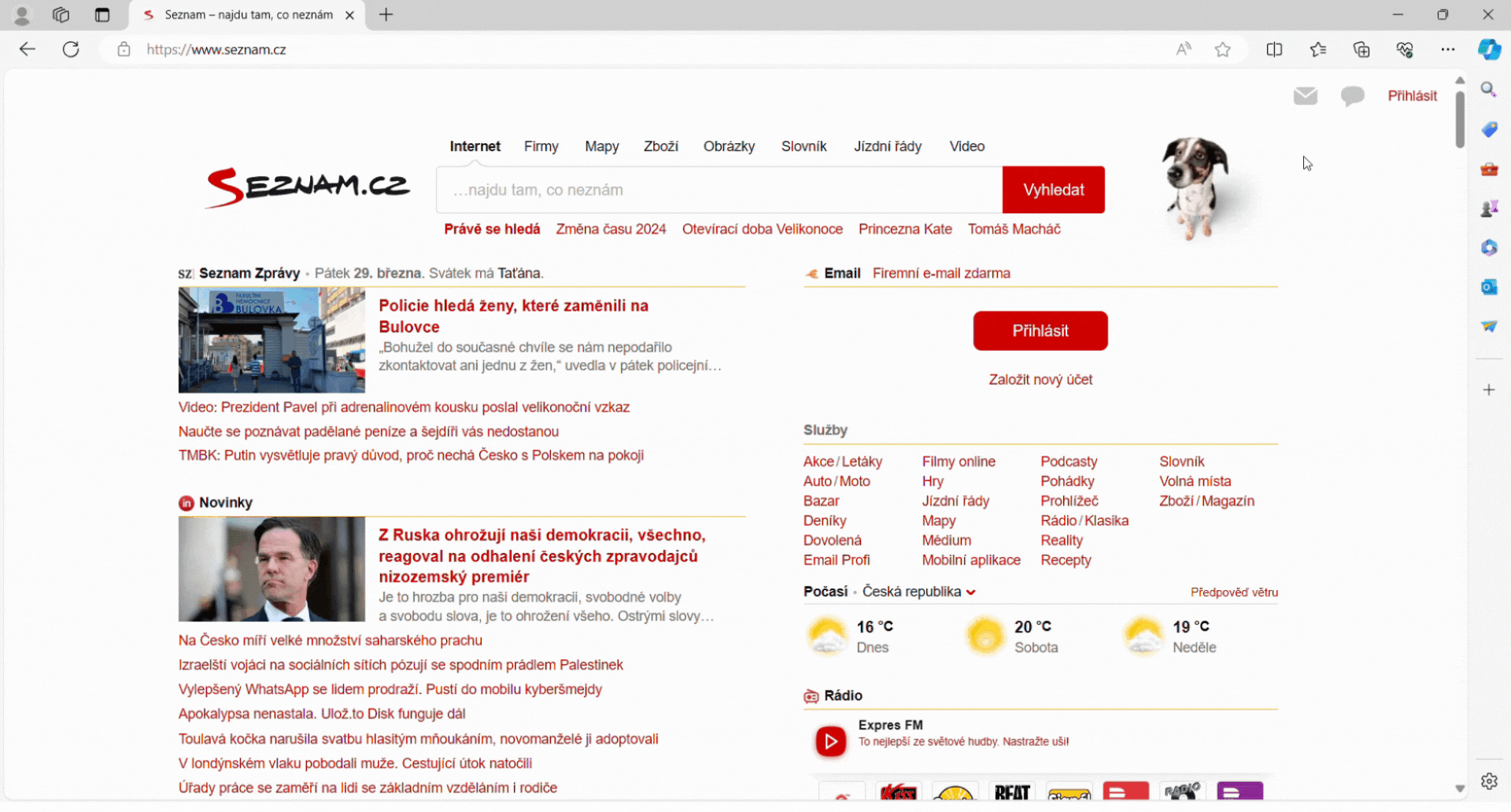The width and height of the screenshot is (1511, 812).
Task: Click the Seznam search input field
Action: tap(719, 190)
